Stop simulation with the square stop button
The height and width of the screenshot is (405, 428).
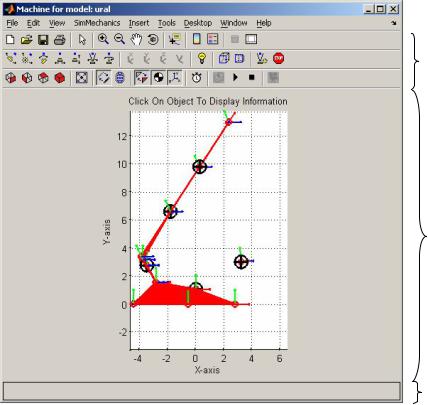point(252,78)
